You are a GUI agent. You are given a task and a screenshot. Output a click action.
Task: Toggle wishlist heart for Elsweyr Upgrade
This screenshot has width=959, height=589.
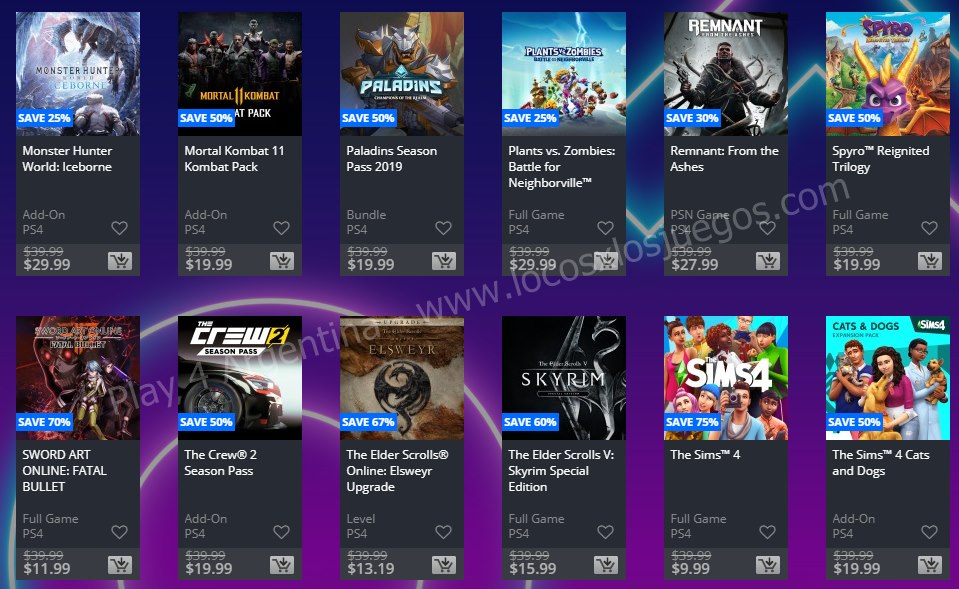443,532
